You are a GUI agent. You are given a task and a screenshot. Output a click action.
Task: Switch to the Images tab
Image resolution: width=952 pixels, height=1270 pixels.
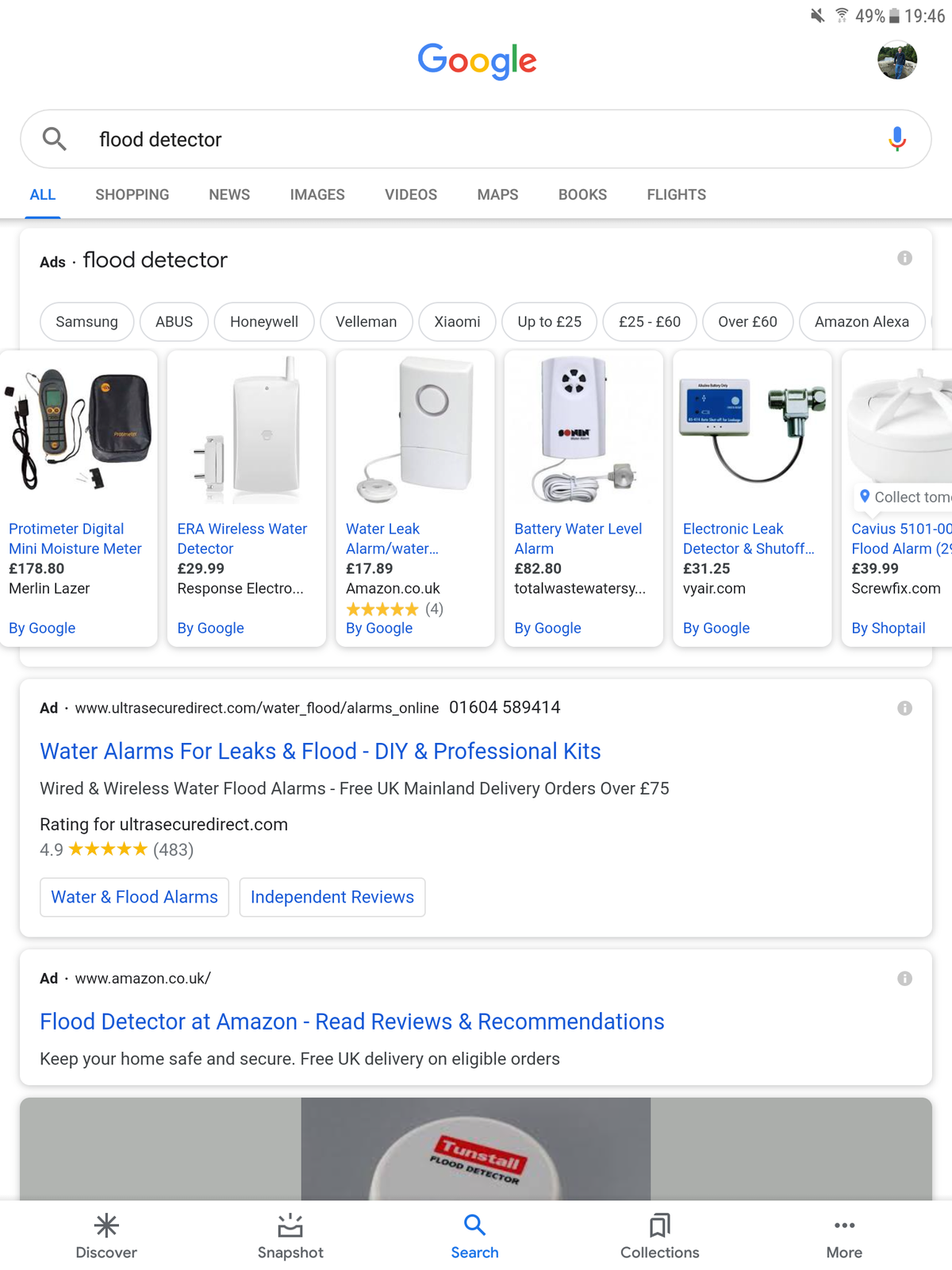point(317,194)
